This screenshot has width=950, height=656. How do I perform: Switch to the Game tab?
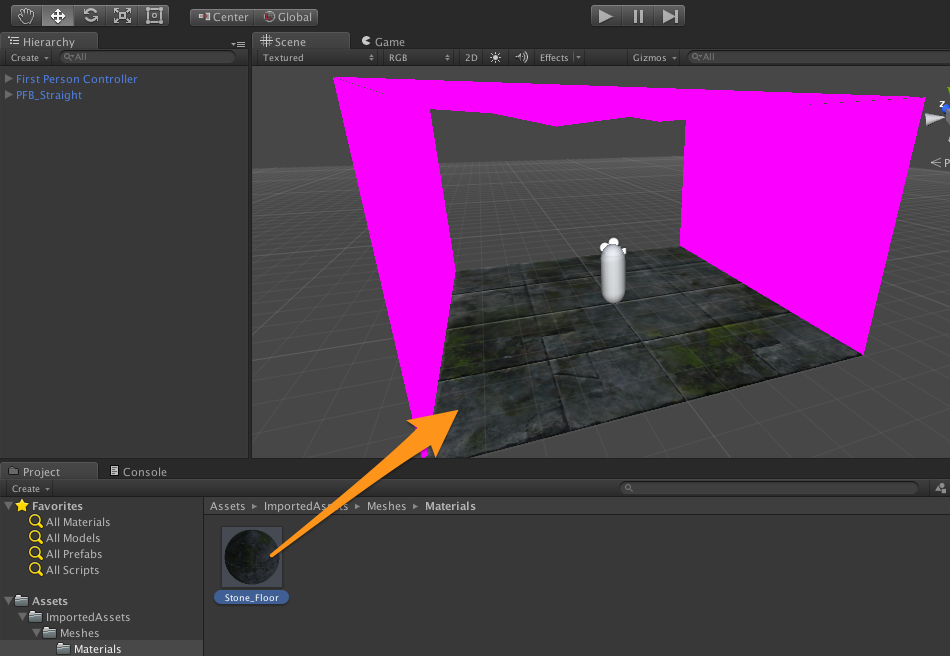click(x=383, y=42)
